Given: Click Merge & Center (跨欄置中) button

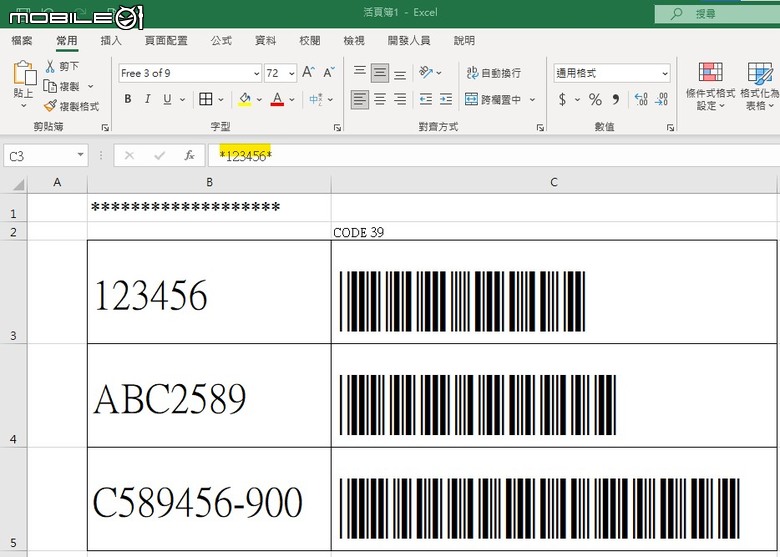Looking at the screenshot, I should tap(492, 99).
